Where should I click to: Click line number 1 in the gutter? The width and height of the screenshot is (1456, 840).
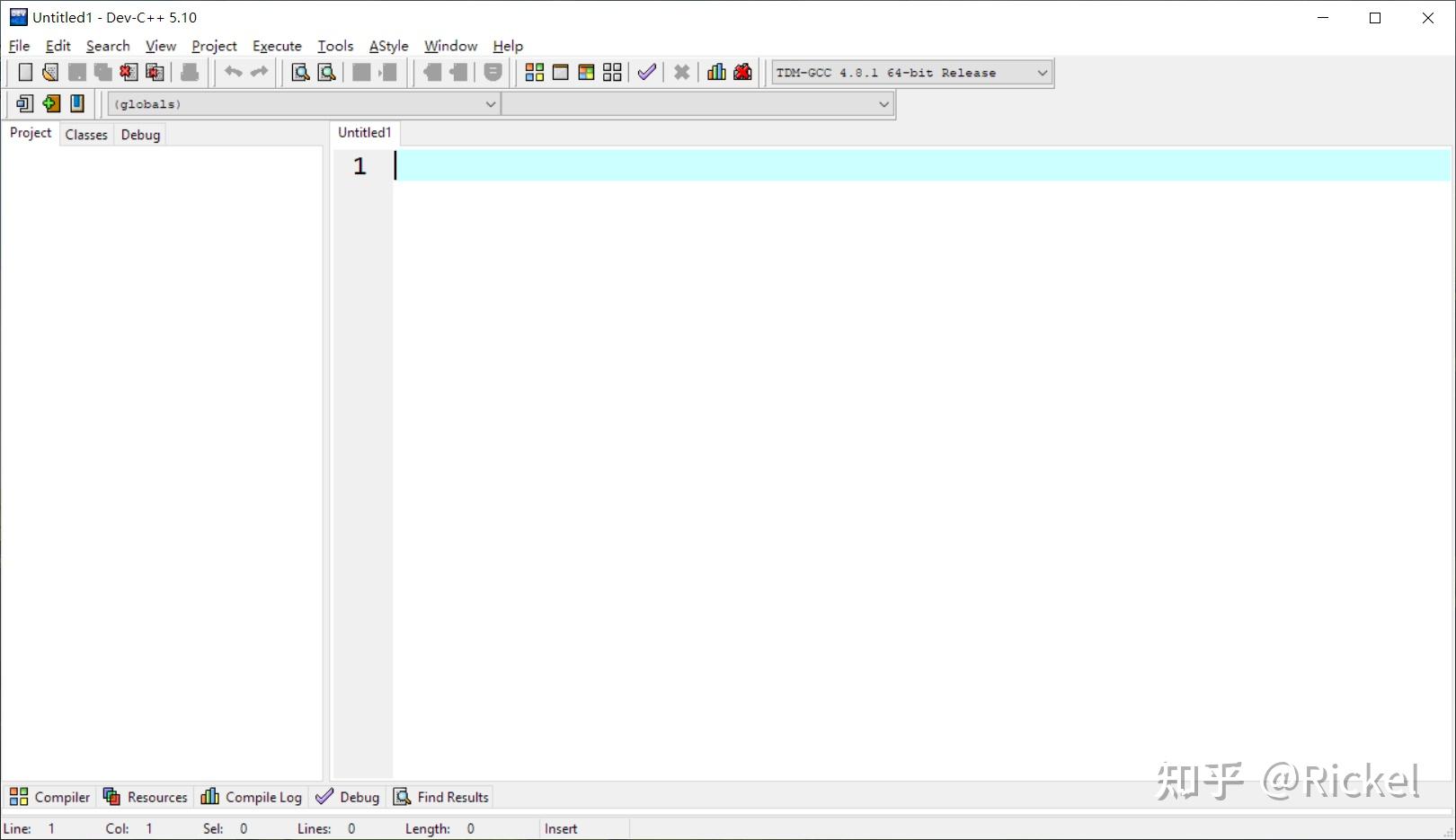point(360,166)
